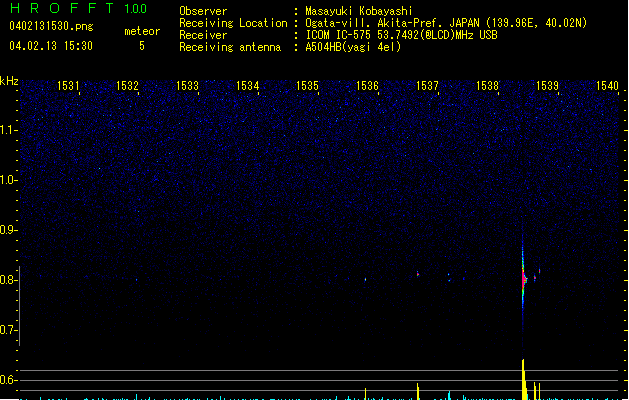Select the HROFFT title text
This screenshot has height=400, width=629.
[60, 8]
